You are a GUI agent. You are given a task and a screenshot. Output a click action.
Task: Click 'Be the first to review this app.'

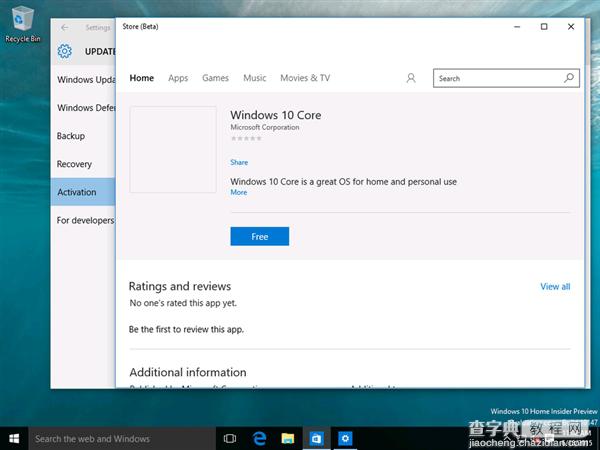coord(186,329)
